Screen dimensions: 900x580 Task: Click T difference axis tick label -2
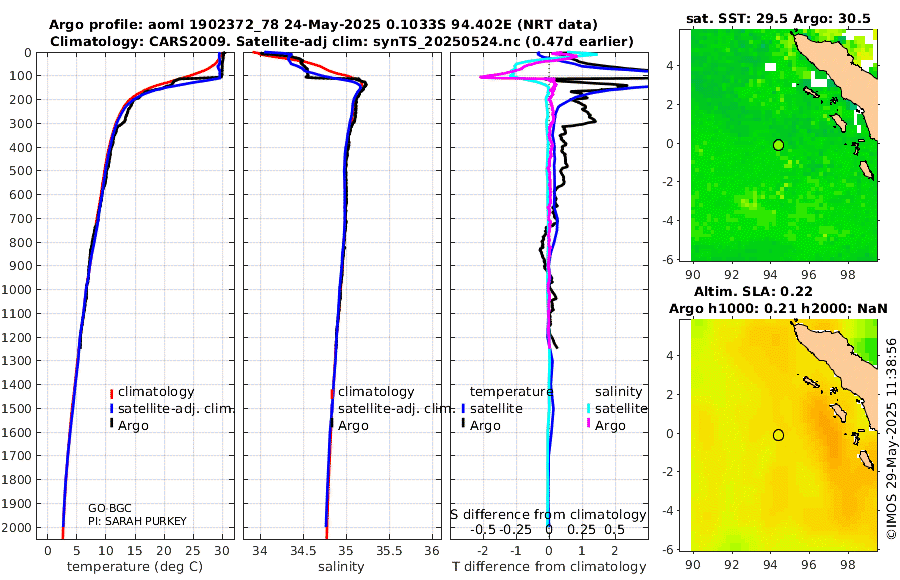pos(483,551)
